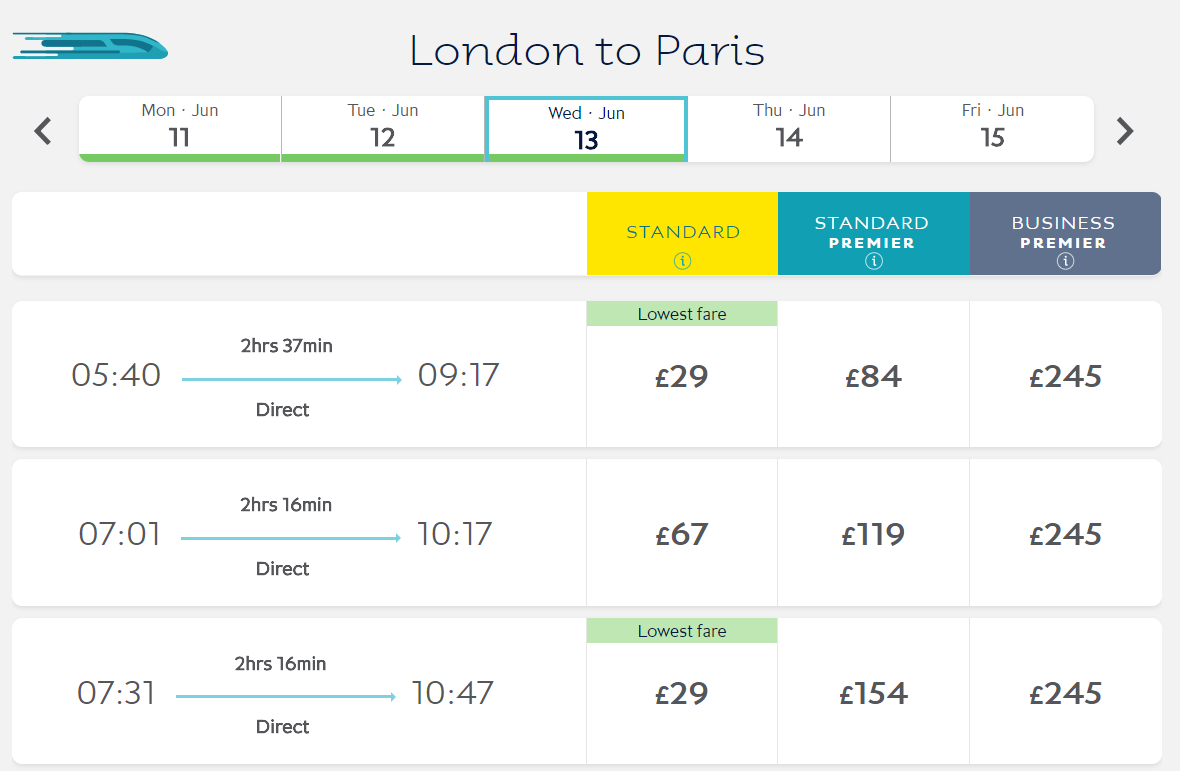Pick the £67 Standard fare for 07:01
1180x771 pixels.
[681, 534]
